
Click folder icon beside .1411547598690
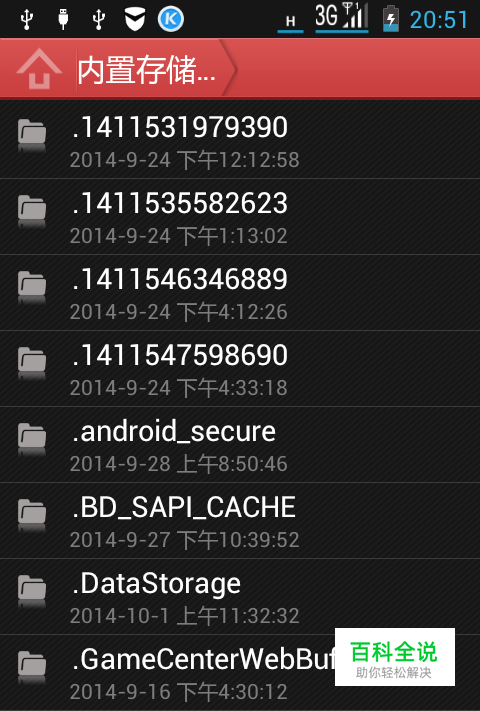pos(32,363)
